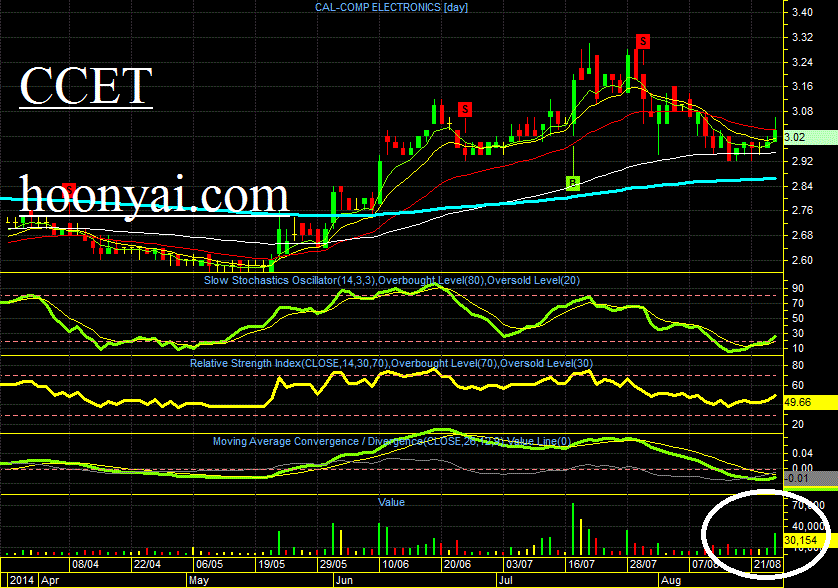Select the 2.84 price axis label

[802, 186]
